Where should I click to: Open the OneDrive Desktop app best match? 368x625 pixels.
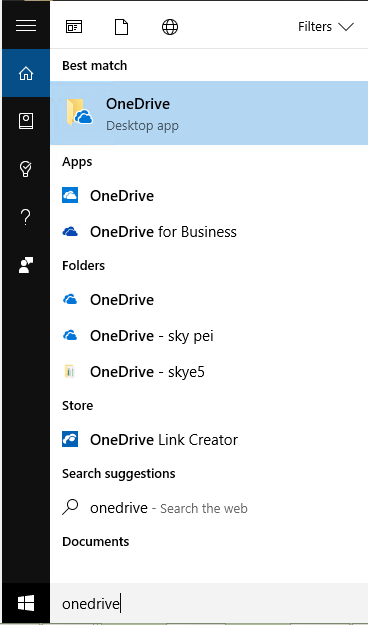(209, 113)
